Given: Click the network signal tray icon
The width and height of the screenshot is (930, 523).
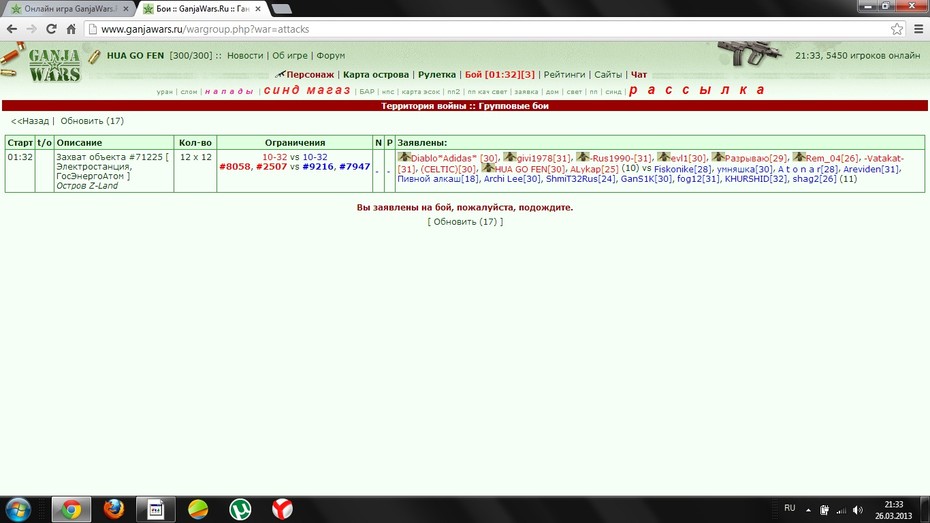Looking at the screenshot, I should pos(841,510).
